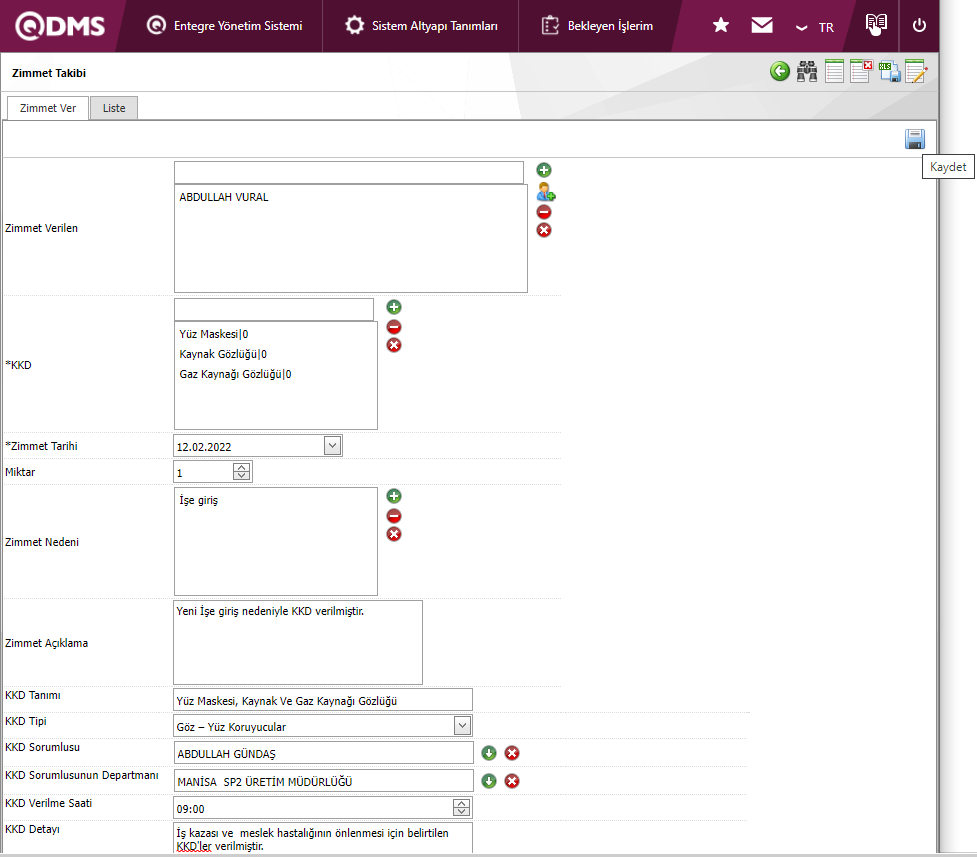This screenshot has width=977, height=857.
Task: Remove selected Zimmet Verilen with red minus
Action: (x=544, y=212)
